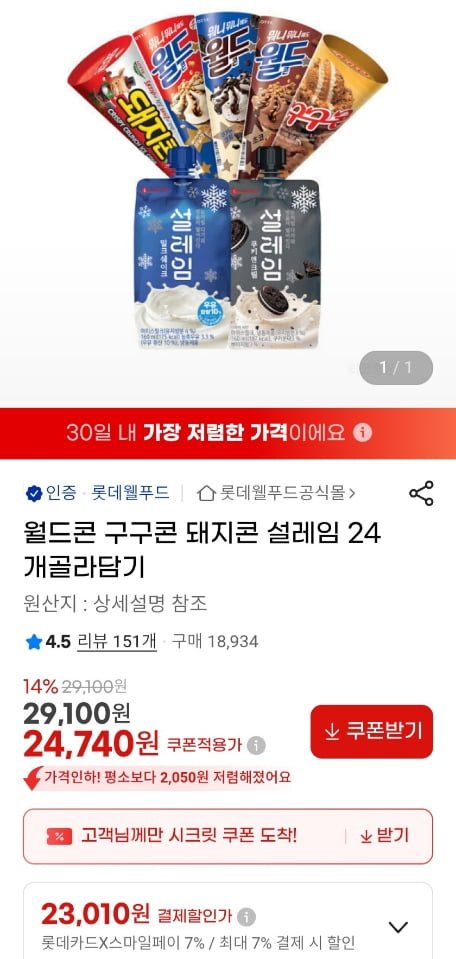456x959 pixels.
Task: Tap the 30일 내 가장 저렴한 가격 banner
Action: coord(228,433)
